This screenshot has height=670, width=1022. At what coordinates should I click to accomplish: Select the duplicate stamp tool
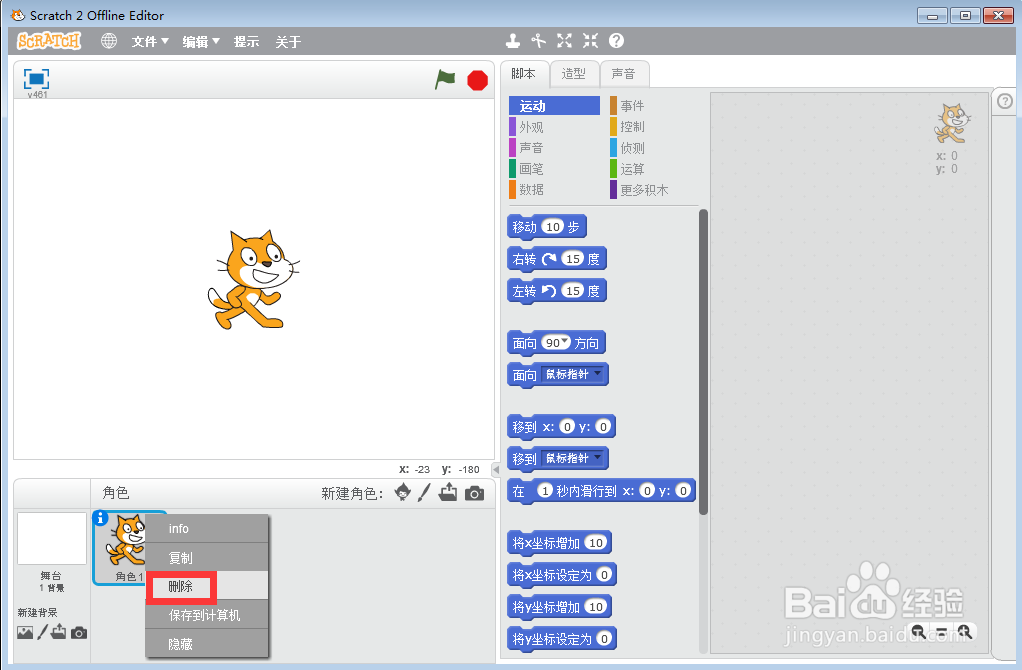point(513,41)
